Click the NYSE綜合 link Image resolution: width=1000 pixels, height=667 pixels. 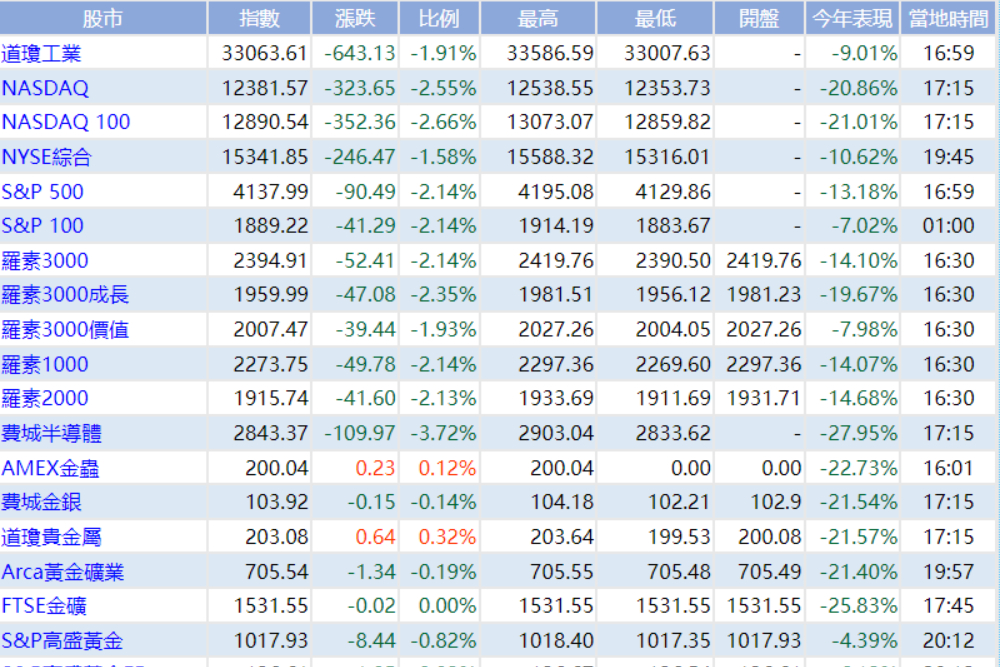click(47, 157)
